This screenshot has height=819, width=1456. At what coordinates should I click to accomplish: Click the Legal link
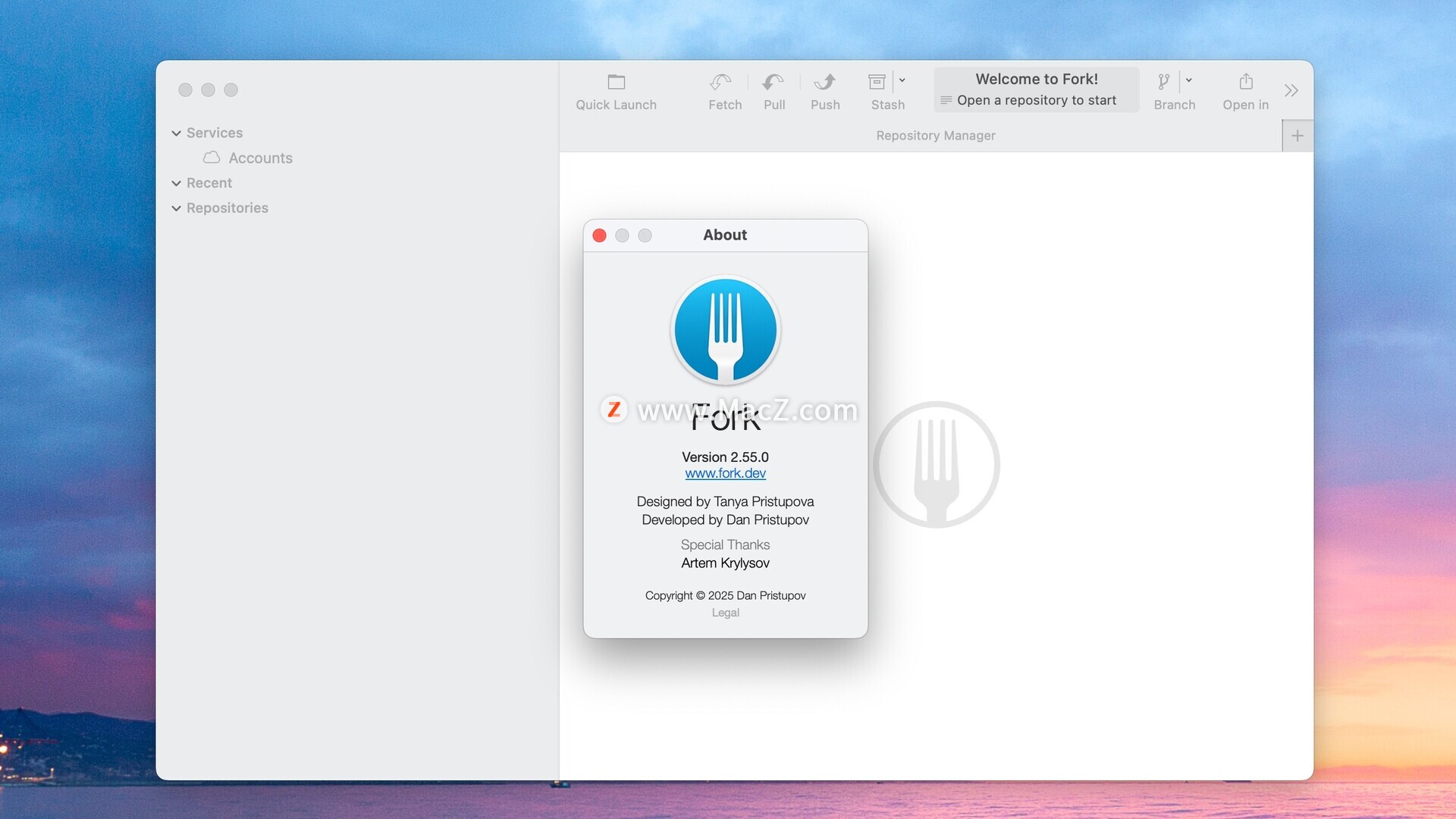tap(725, 613)
